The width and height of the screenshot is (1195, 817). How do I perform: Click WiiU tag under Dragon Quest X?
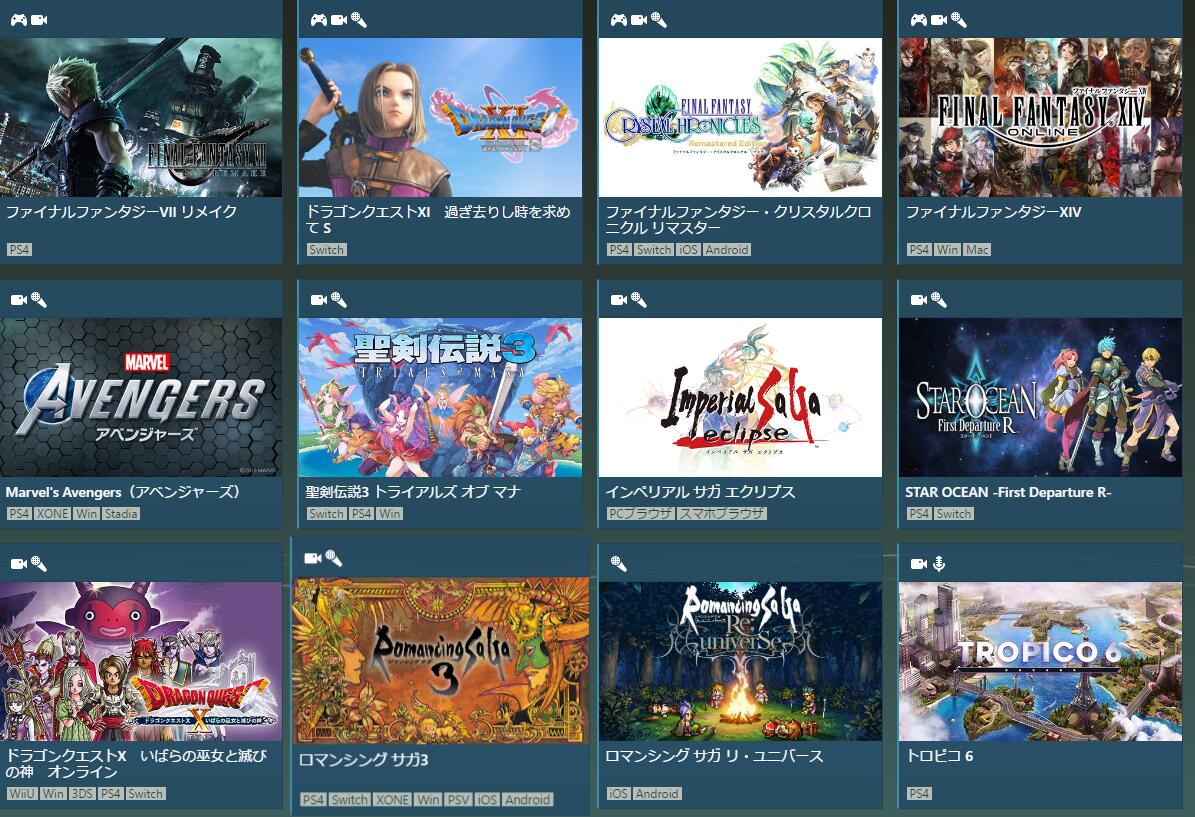point(21,793)
